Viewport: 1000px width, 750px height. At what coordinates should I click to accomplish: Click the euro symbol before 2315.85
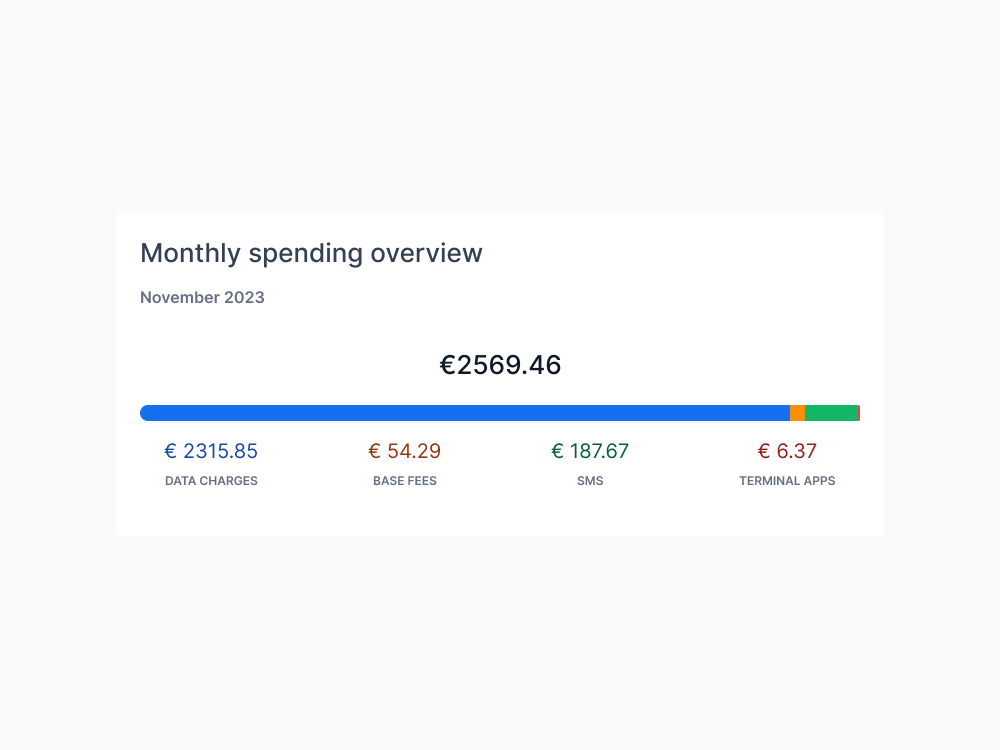point(169,451)
